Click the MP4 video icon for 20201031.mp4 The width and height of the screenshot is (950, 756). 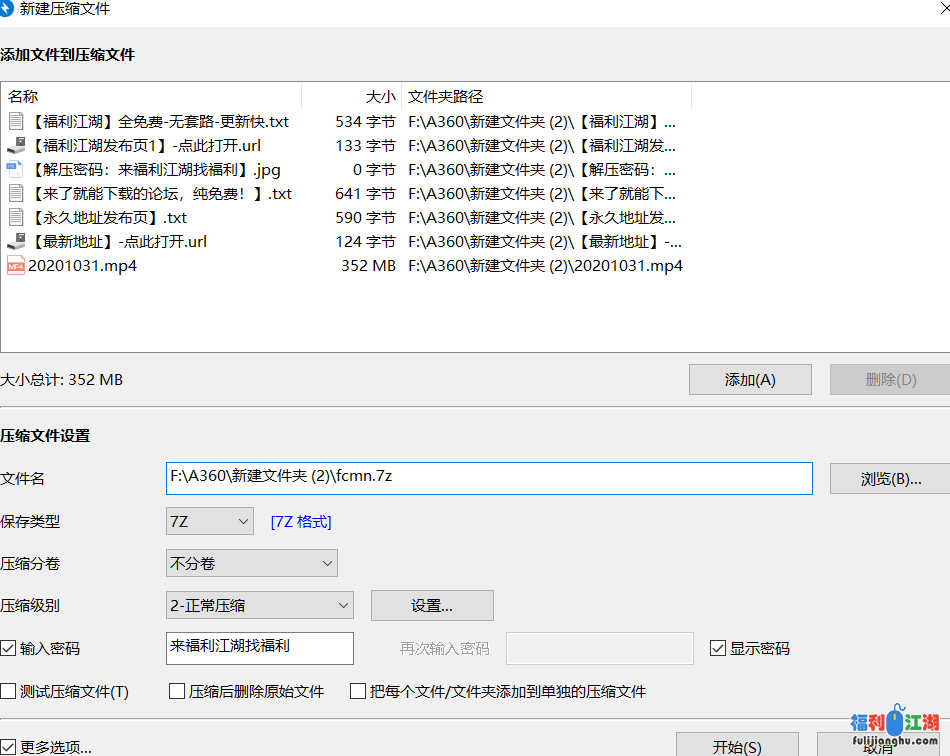(x=16, y=266)
